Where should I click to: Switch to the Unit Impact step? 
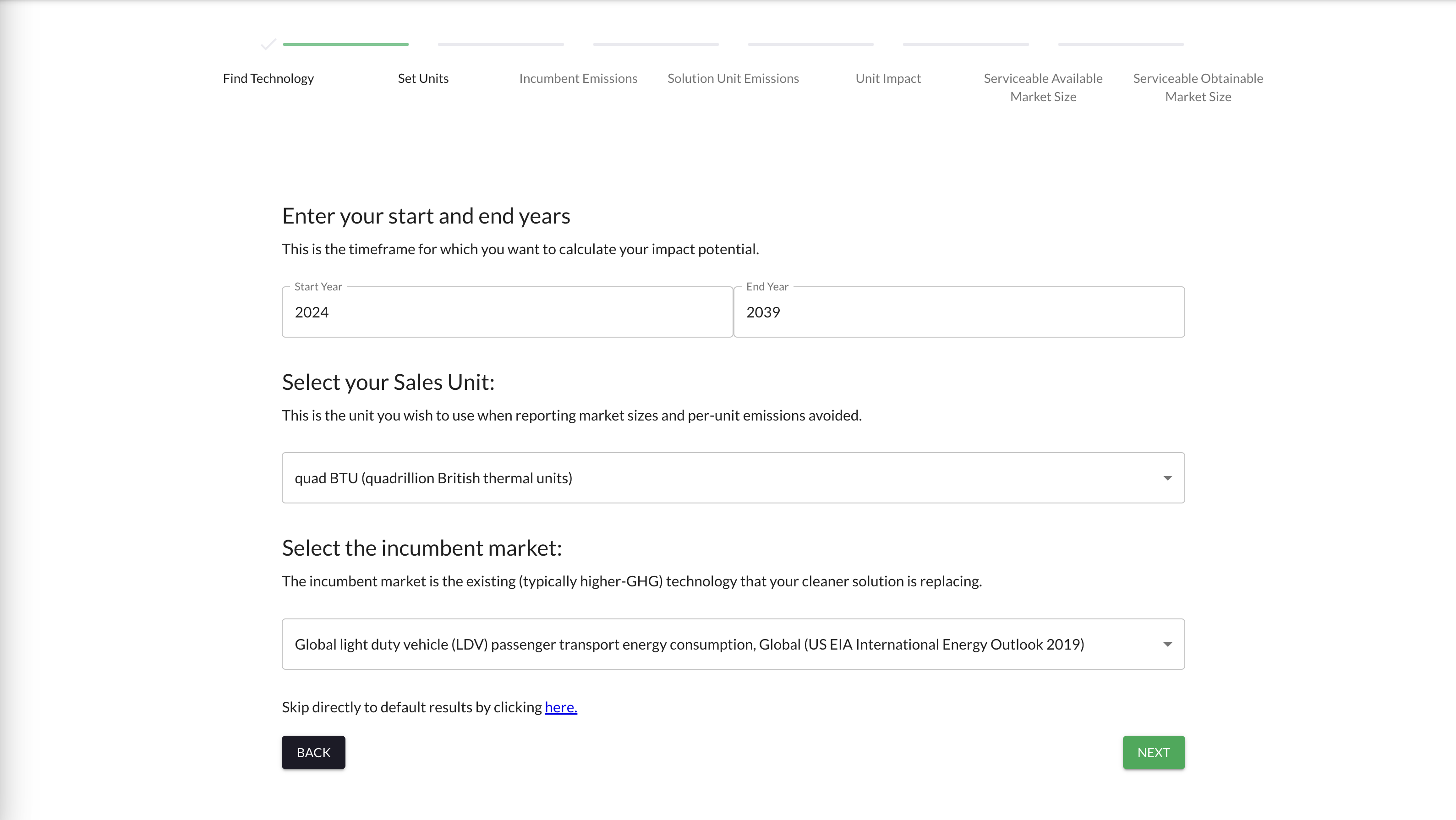coord(887,78)
